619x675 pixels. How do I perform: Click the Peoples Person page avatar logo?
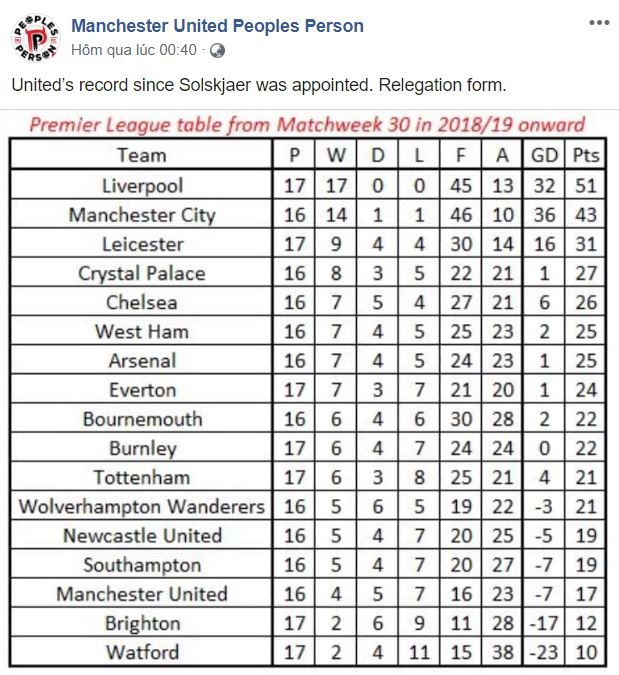tap(37, 36)
